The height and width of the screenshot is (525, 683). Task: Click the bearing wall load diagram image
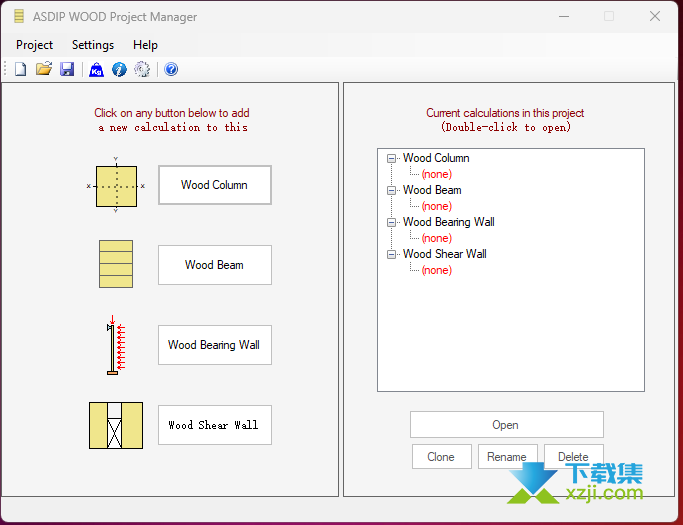(116, 345)
